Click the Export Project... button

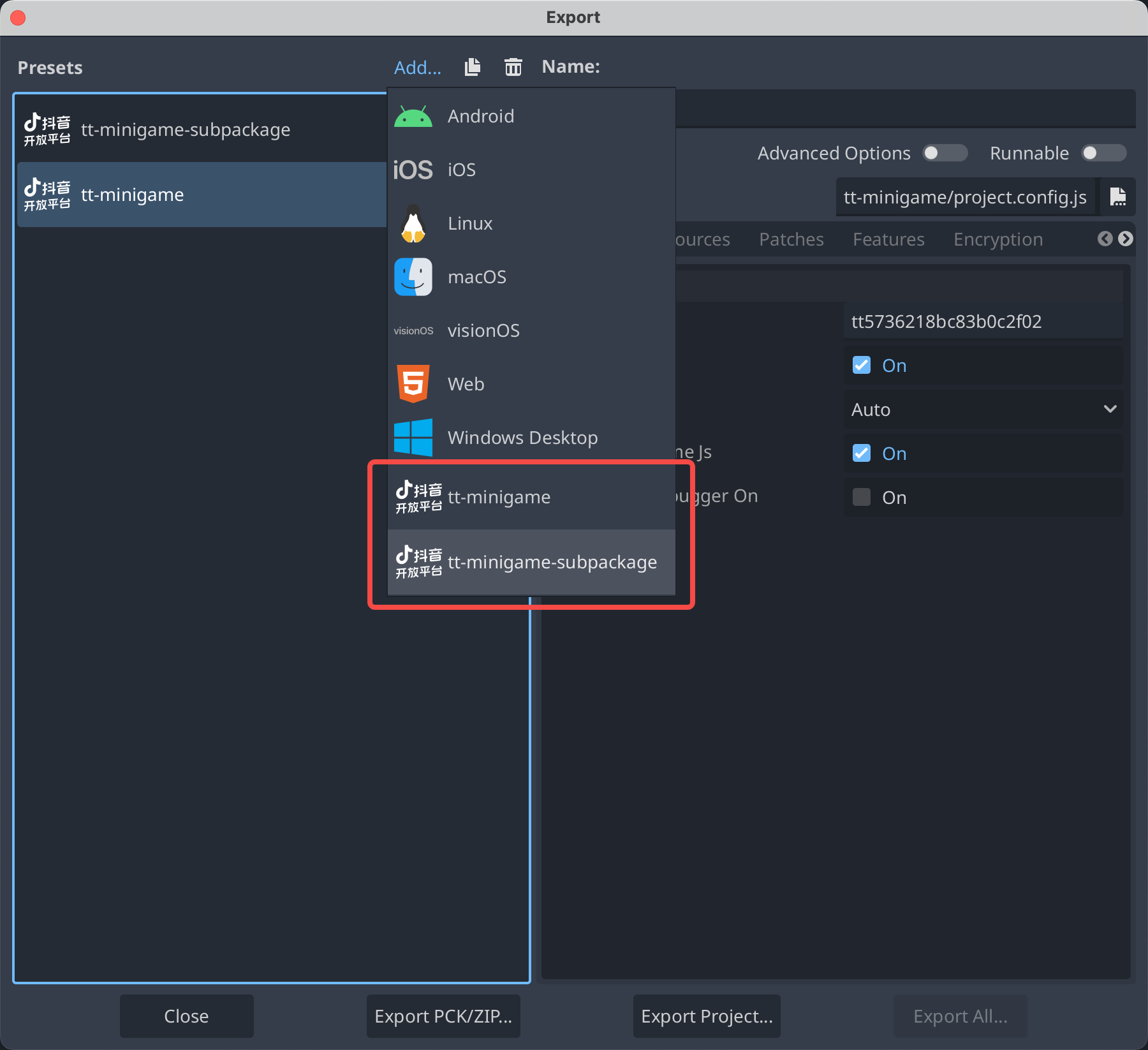click(706, 1016)
